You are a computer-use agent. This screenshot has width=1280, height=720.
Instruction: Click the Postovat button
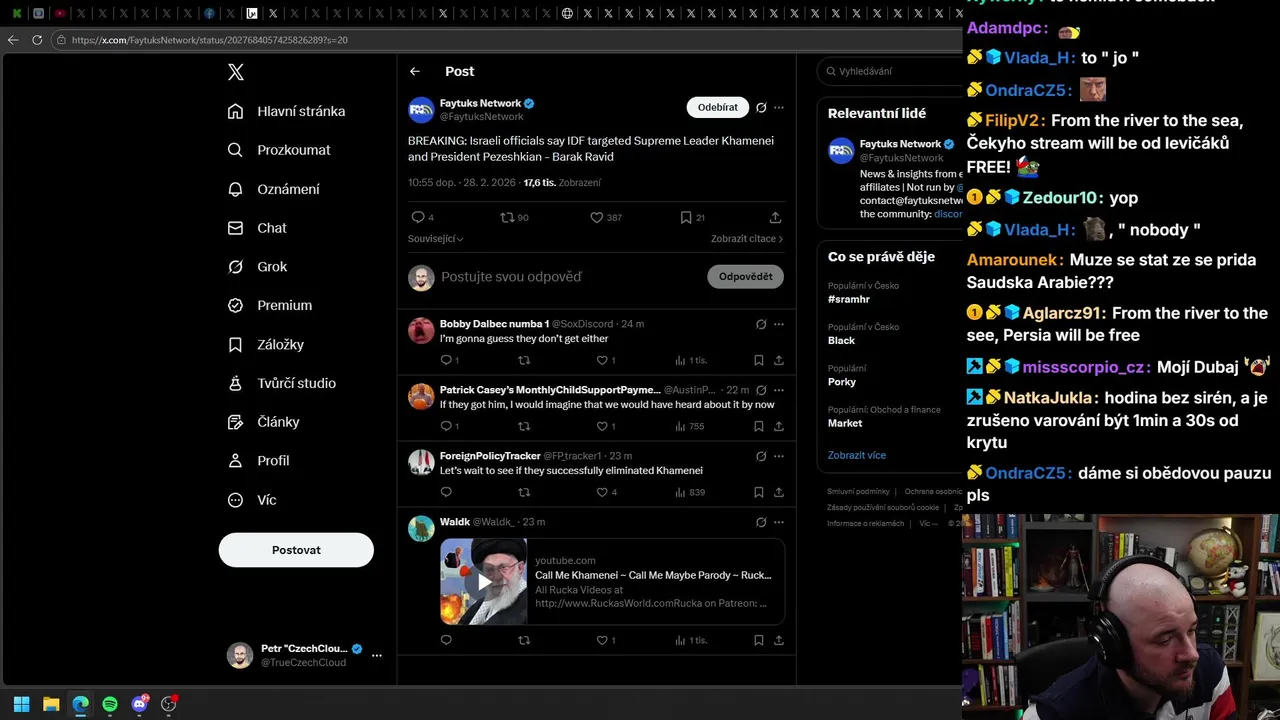tap(296, 550)
